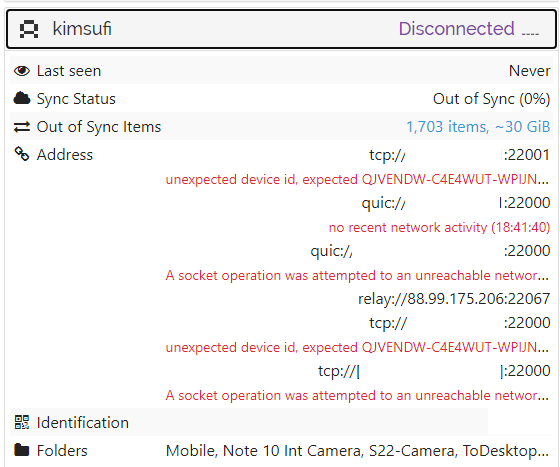Click the shared folders list Mobile, Note 10
Screen dimensions: 560x467
point(357,451)
